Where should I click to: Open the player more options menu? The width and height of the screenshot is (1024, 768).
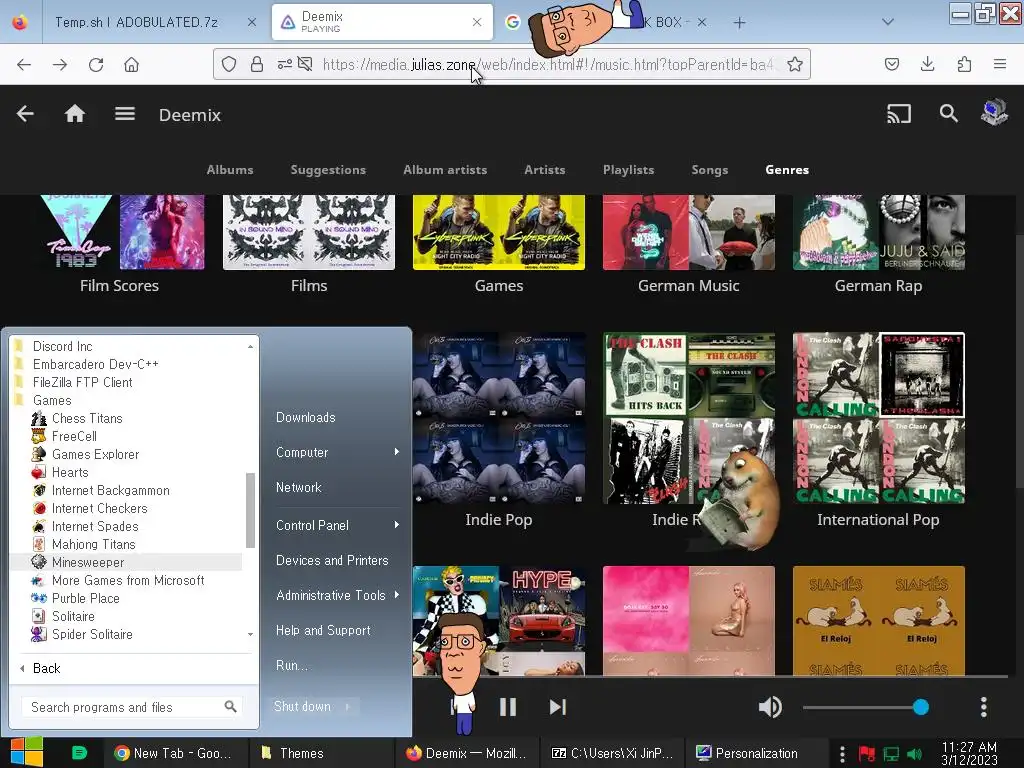[984, 707]
